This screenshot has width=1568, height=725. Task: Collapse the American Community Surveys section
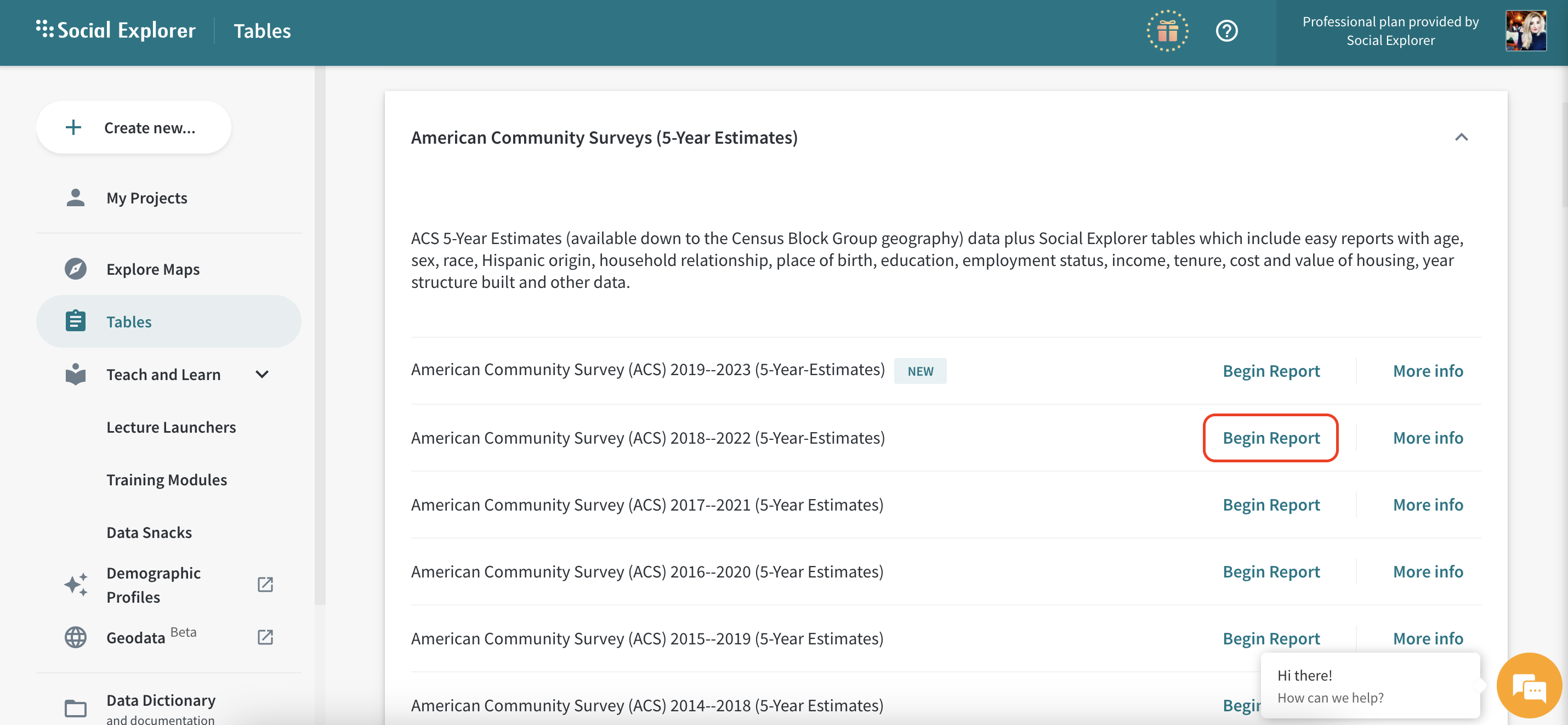click(1461, 138)
